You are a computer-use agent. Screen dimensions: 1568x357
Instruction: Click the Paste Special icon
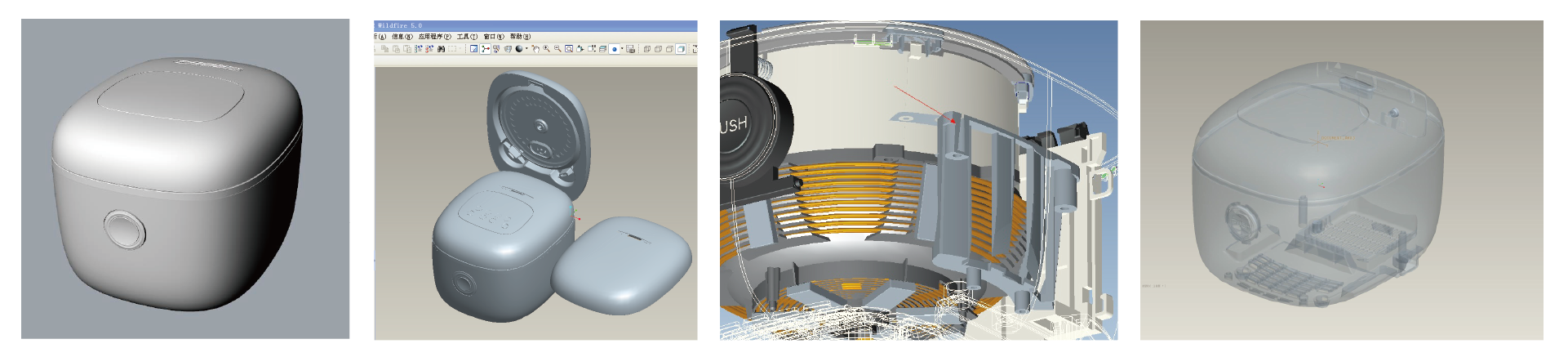click(x=407, y=49)
